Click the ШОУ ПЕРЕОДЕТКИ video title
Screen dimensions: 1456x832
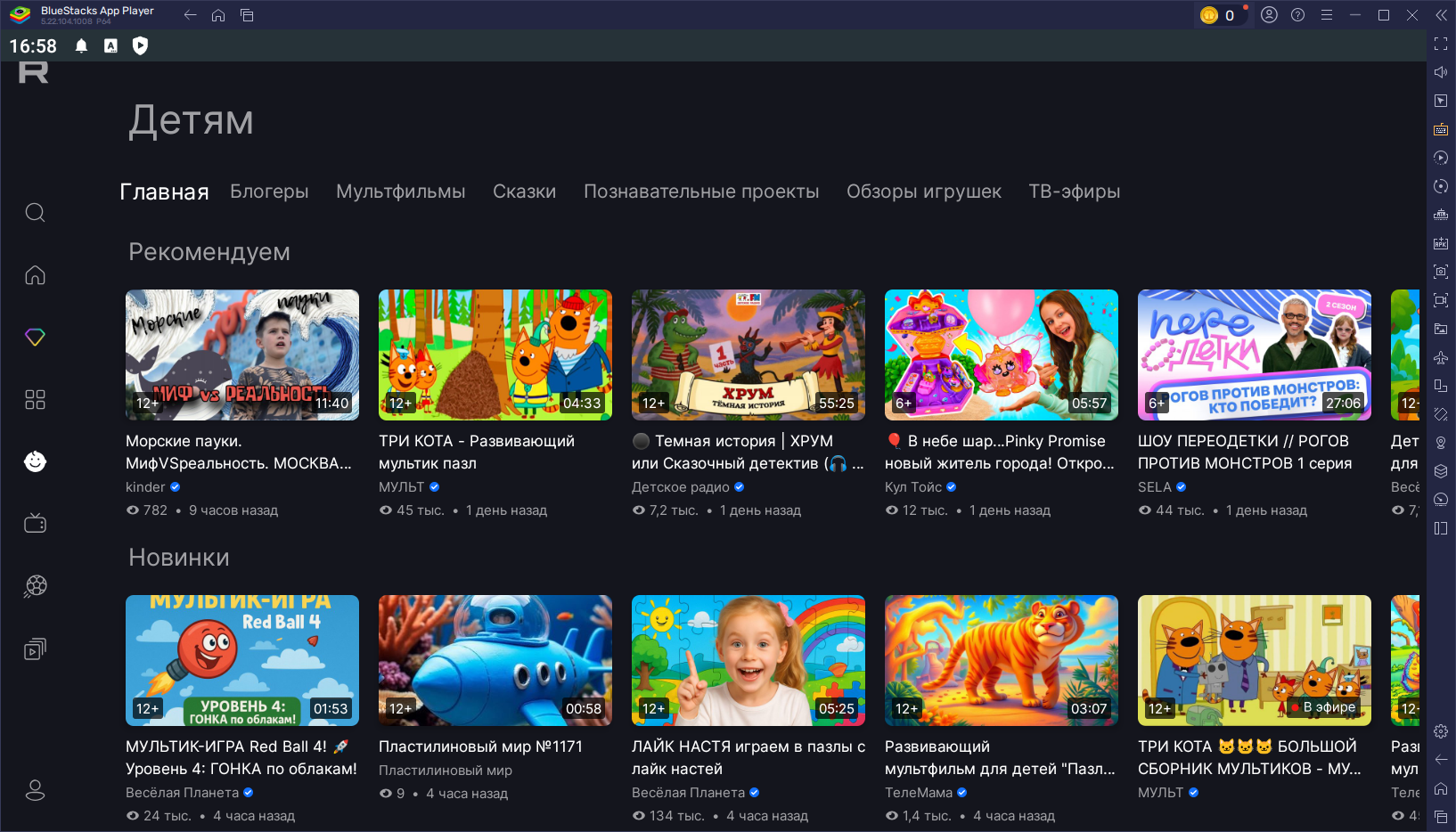pos(1245,452)
